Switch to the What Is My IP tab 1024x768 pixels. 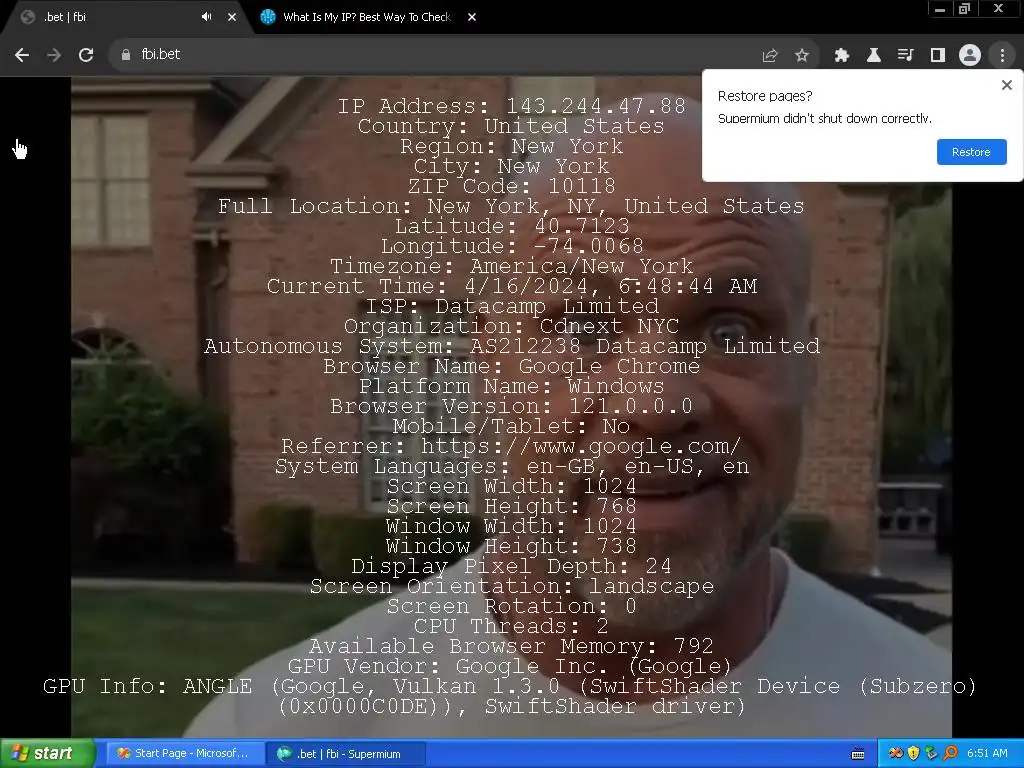pyautogui.click(x=367, y=17)
